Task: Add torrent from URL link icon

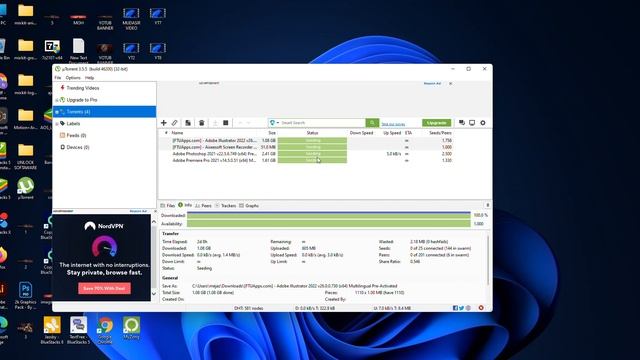Action: click(x=175, y=123)
